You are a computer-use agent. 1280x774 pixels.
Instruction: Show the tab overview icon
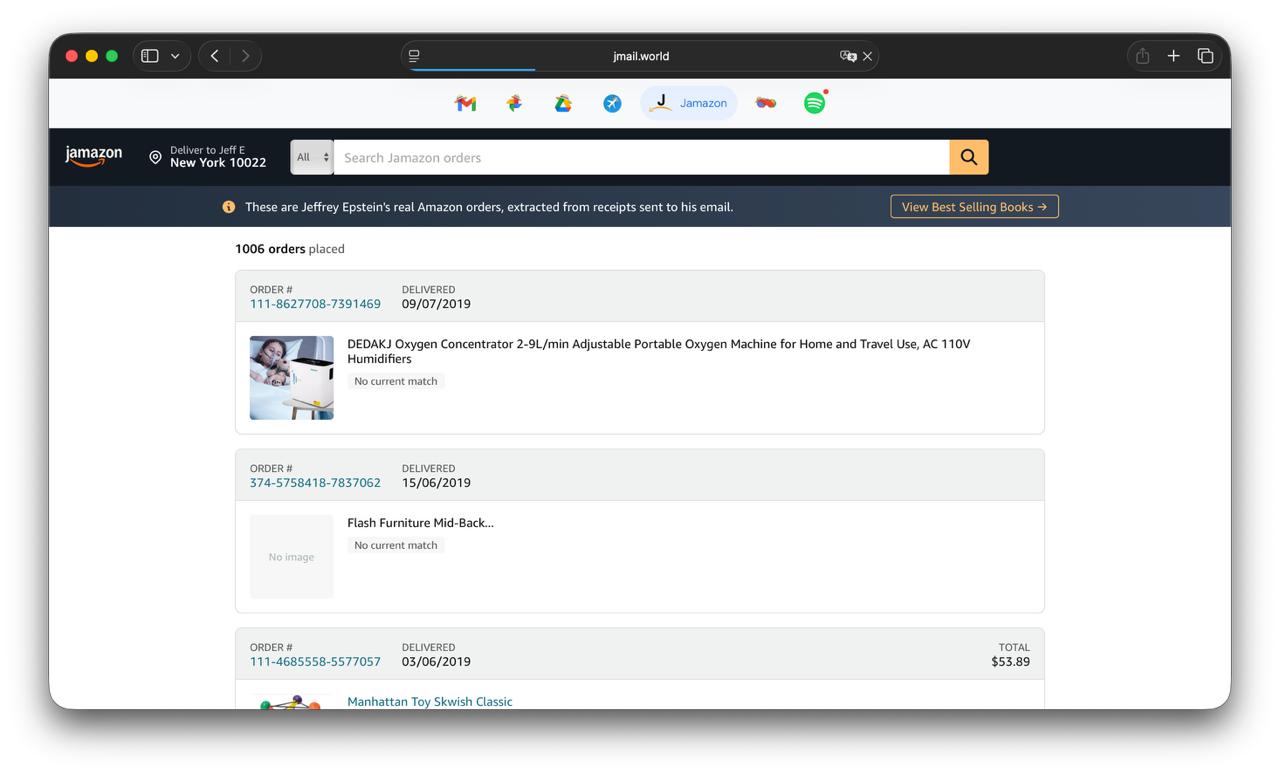pos(1206,56)
